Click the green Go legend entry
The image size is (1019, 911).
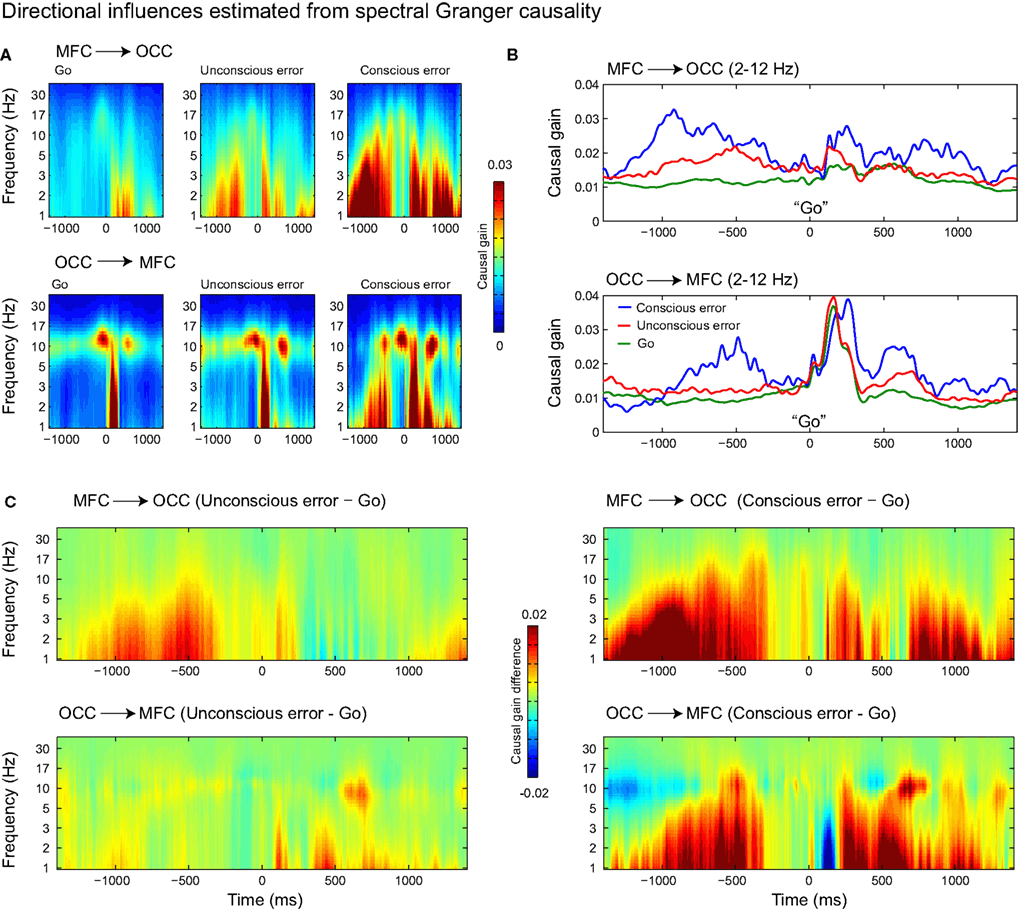[x=636, y=343]
